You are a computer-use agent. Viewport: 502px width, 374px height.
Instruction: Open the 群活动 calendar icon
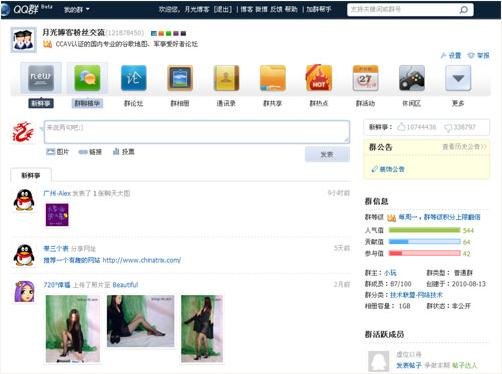click(365, 79)
